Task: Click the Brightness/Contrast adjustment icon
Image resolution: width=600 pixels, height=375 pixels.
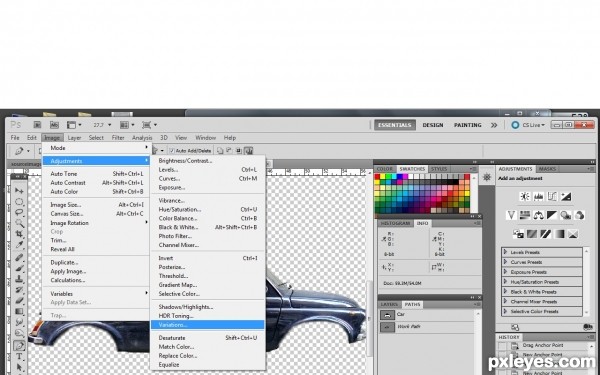Action: pyautogui.click(x=525, y=197)
